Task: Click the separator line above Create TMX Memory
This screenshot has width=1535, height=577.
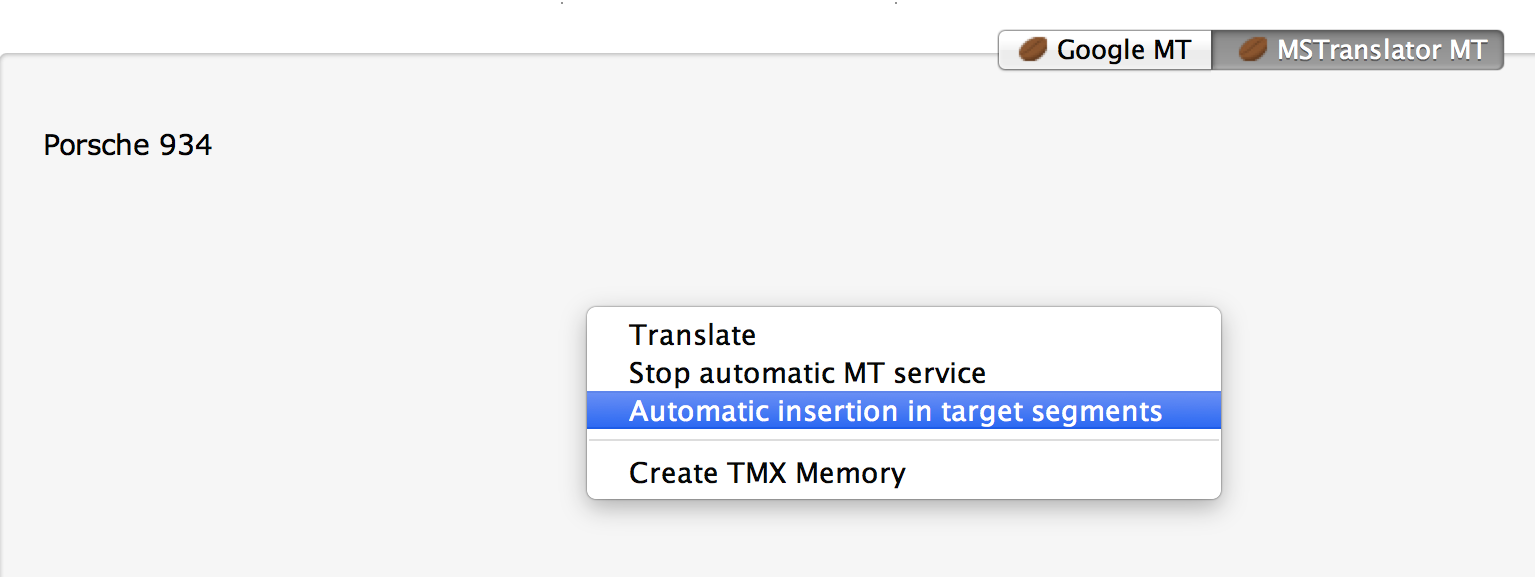Action: [903, 440]
